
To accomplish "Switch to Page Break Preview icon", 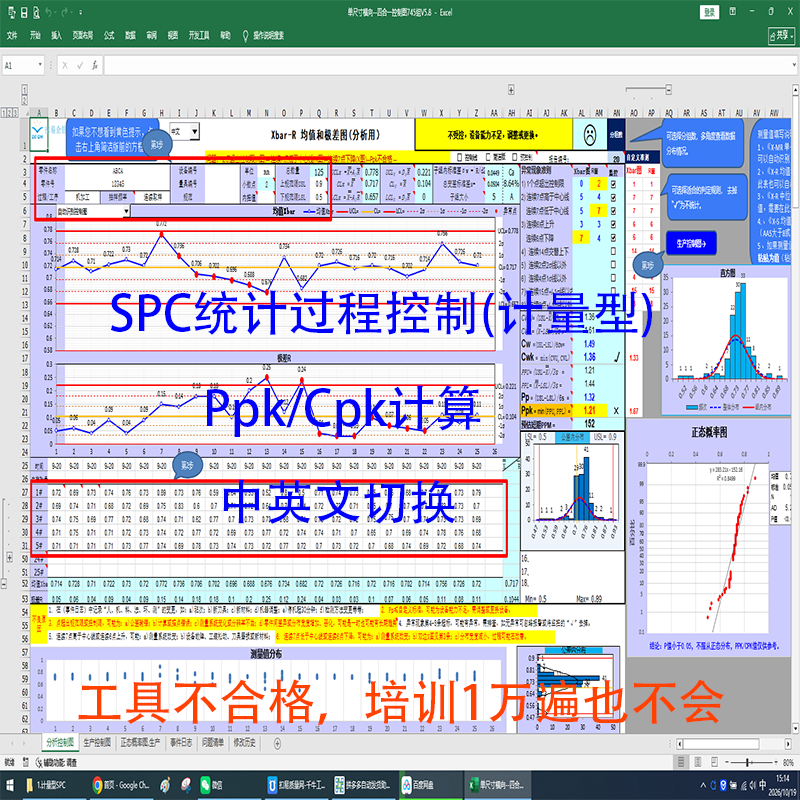I will pyautogui.click(x=715, y=762).
